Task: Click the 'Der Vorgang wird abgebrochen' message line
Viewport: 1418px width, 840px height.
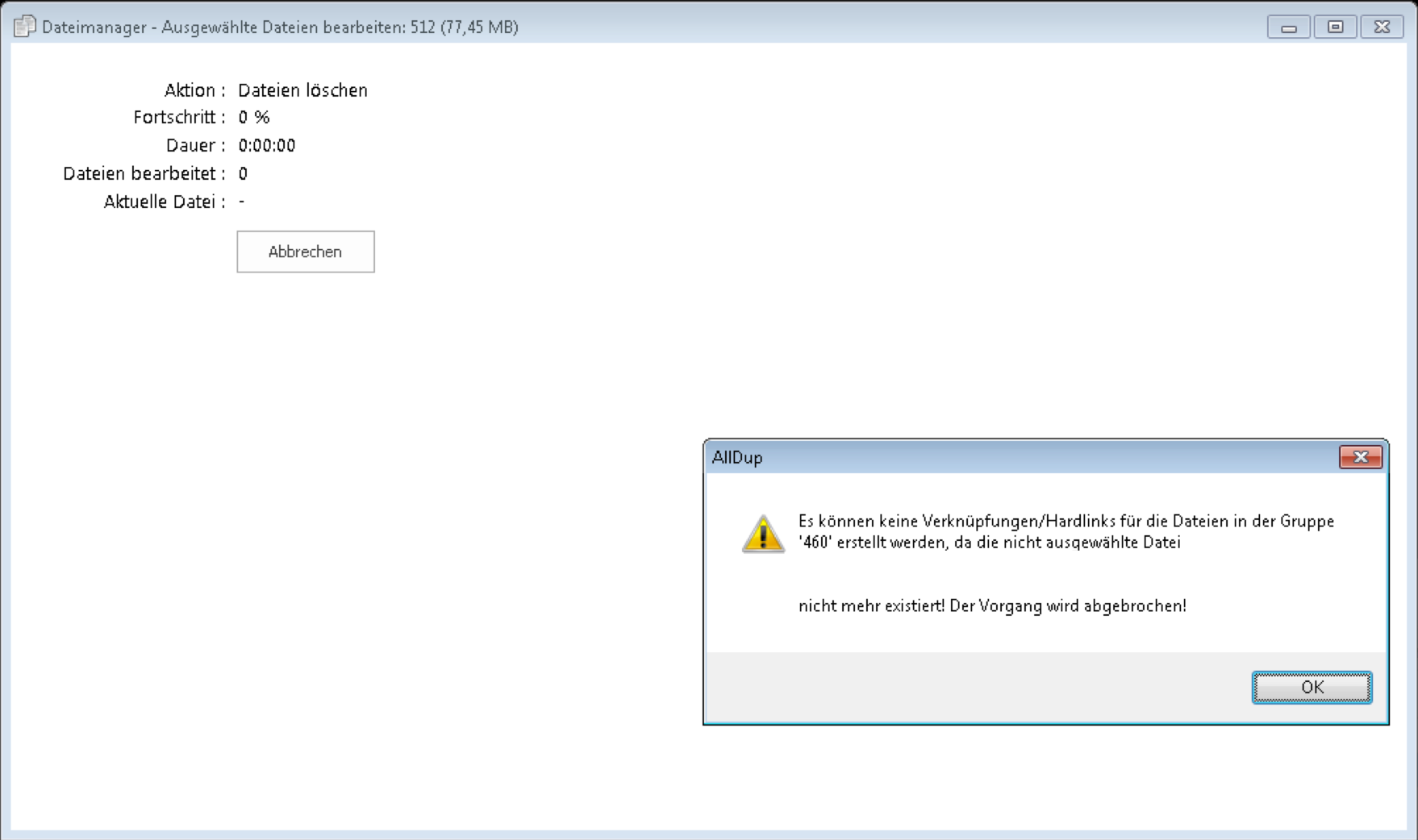Action: pyautogui.click(x=992, y=606)
